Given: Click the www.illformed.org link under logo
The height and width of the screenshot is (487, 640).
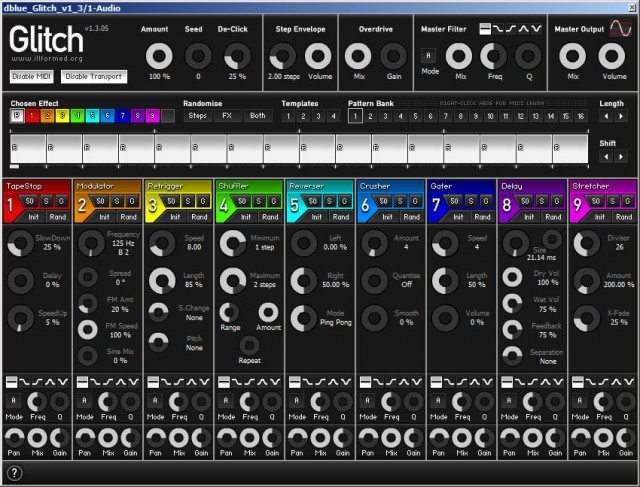Looking at the screenshot, I should point(47,59).
